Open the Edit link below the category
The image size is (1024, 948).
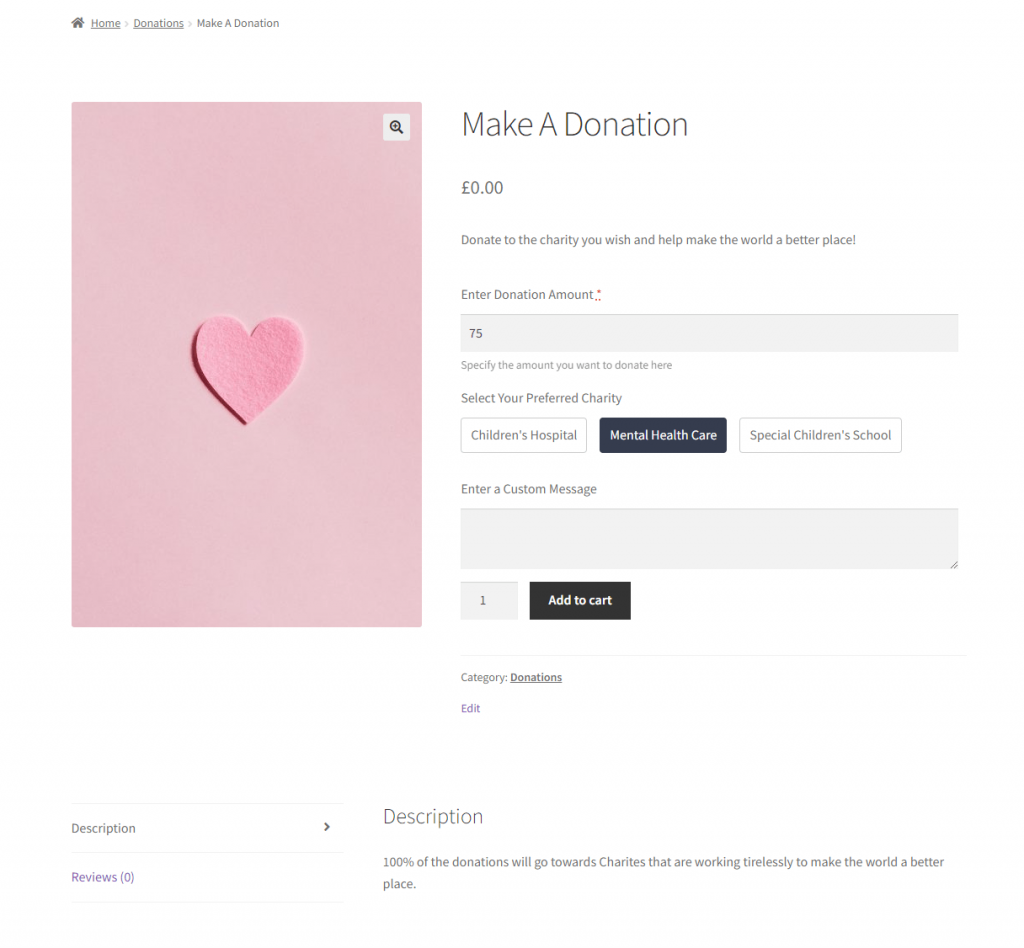point(469,708)
